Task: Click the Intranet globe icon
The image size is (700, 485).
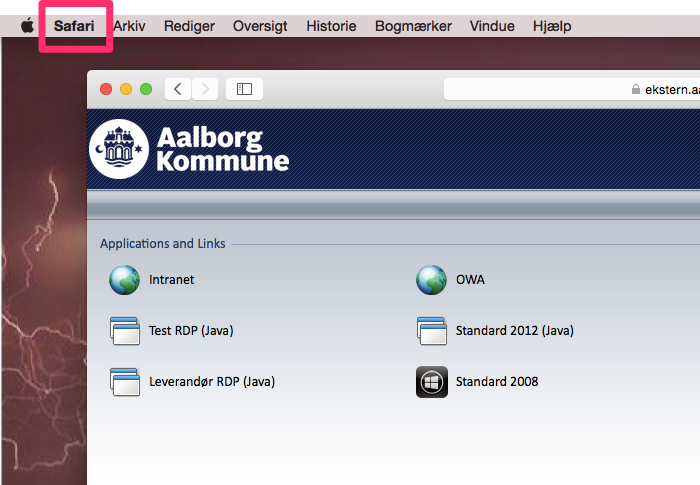Action: pyautogui.click(x=125, y=280)
